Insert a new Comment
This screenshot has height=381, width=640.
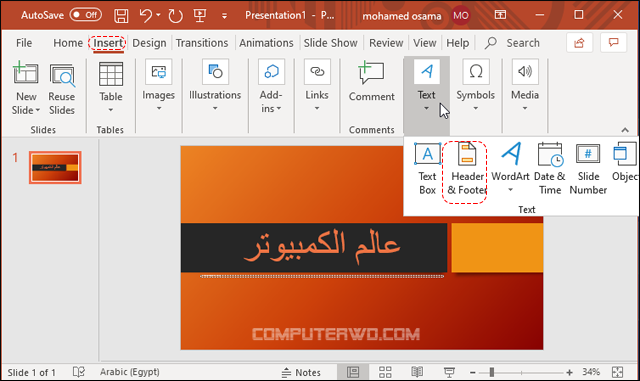click(x=371, y=82)
